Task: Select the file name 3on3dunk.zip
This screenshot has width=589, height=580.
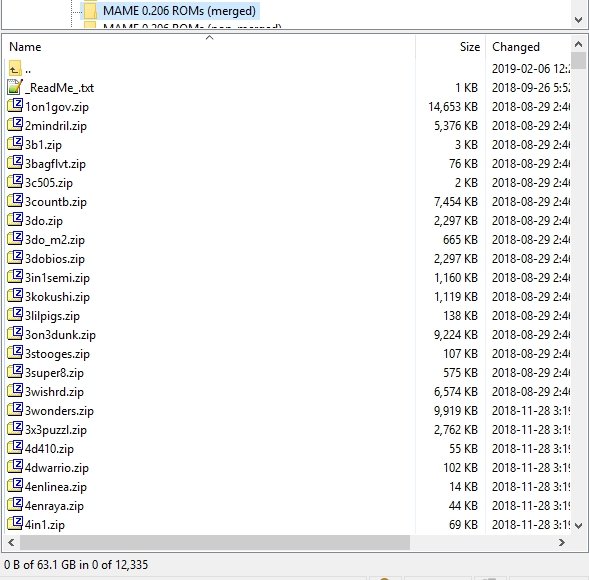Action: [60, 335]
